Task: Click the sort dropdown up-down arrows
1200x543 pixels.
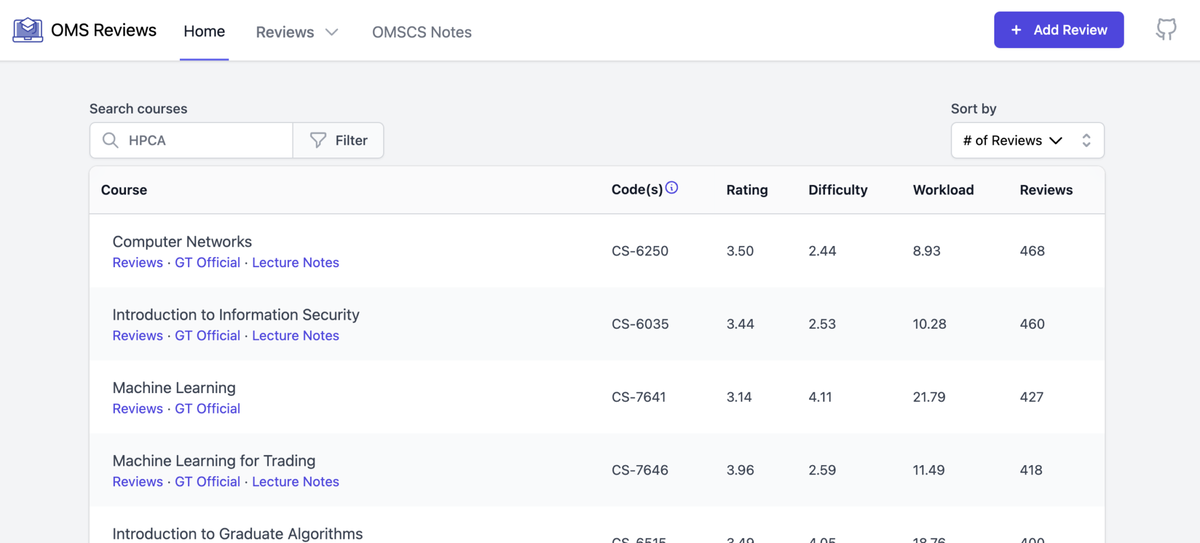Action: (1086, 141)
